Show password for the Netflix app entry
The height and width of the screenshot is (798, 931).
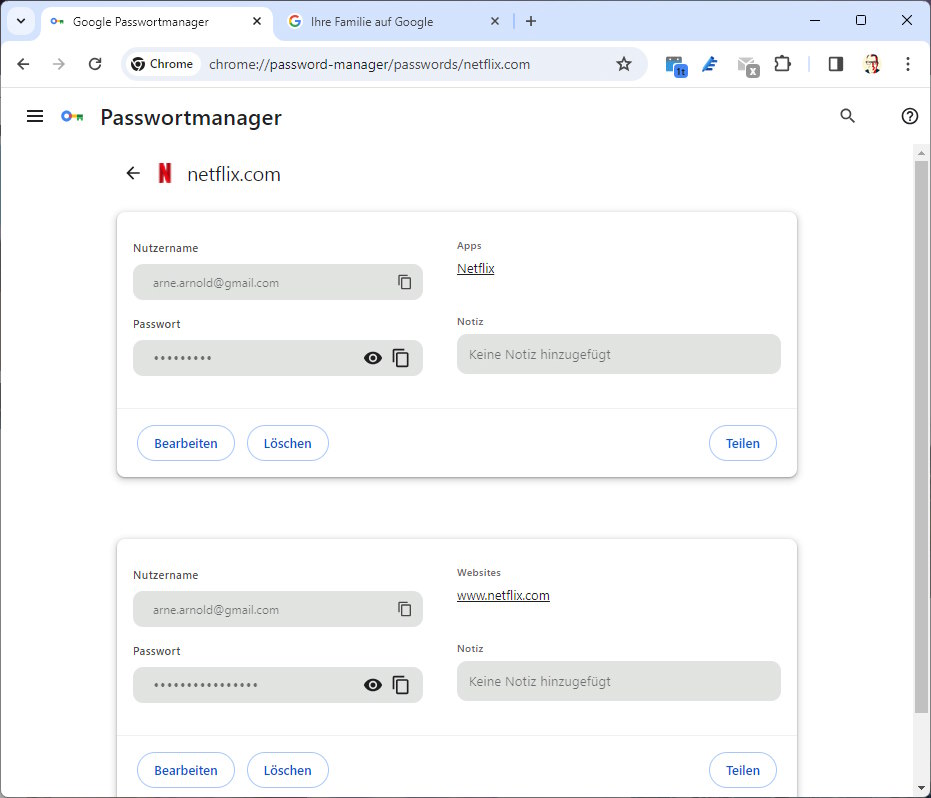[373, 358]
